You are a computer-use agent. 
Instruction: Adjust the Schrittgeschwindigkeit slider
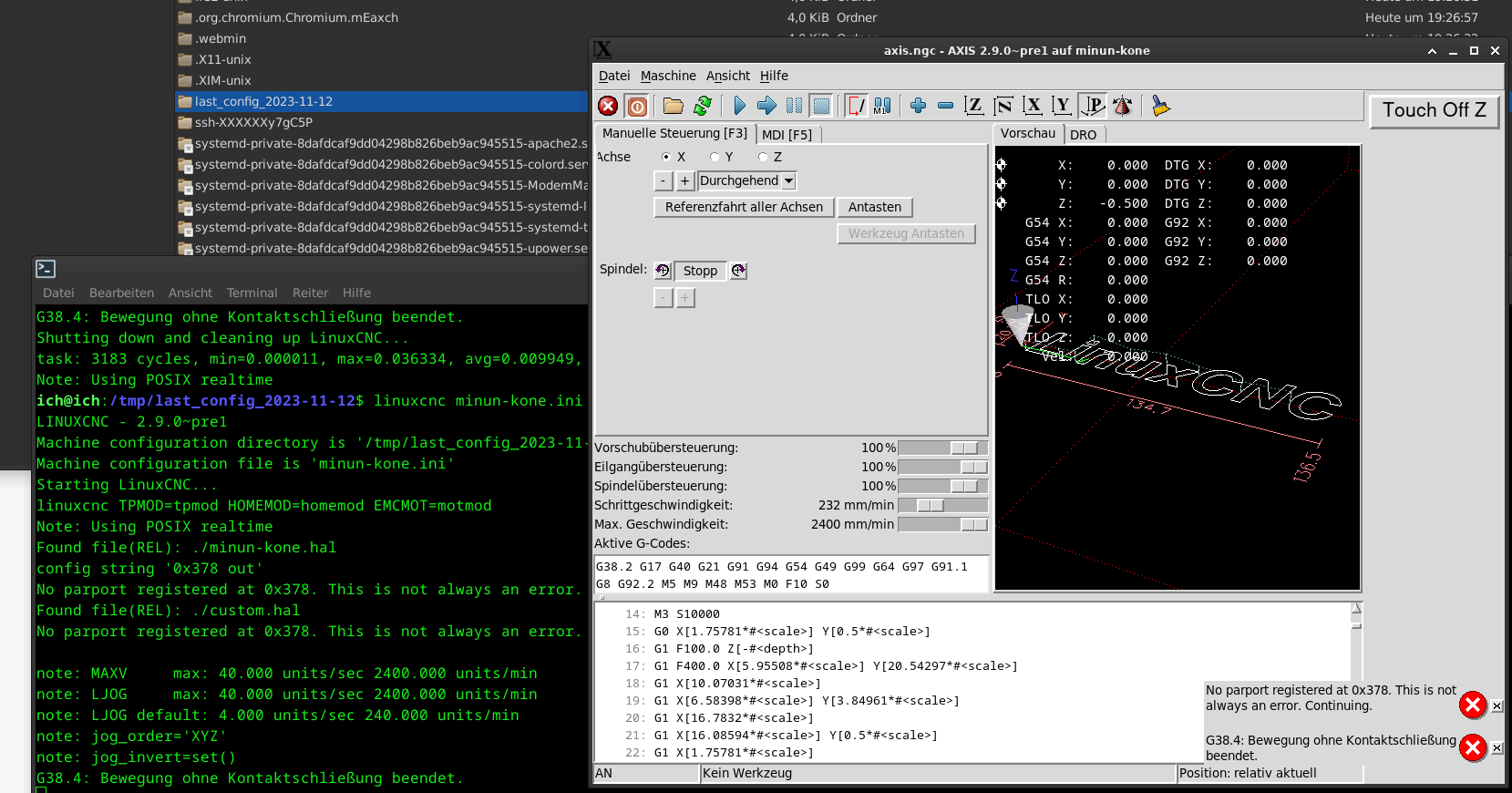942,505
